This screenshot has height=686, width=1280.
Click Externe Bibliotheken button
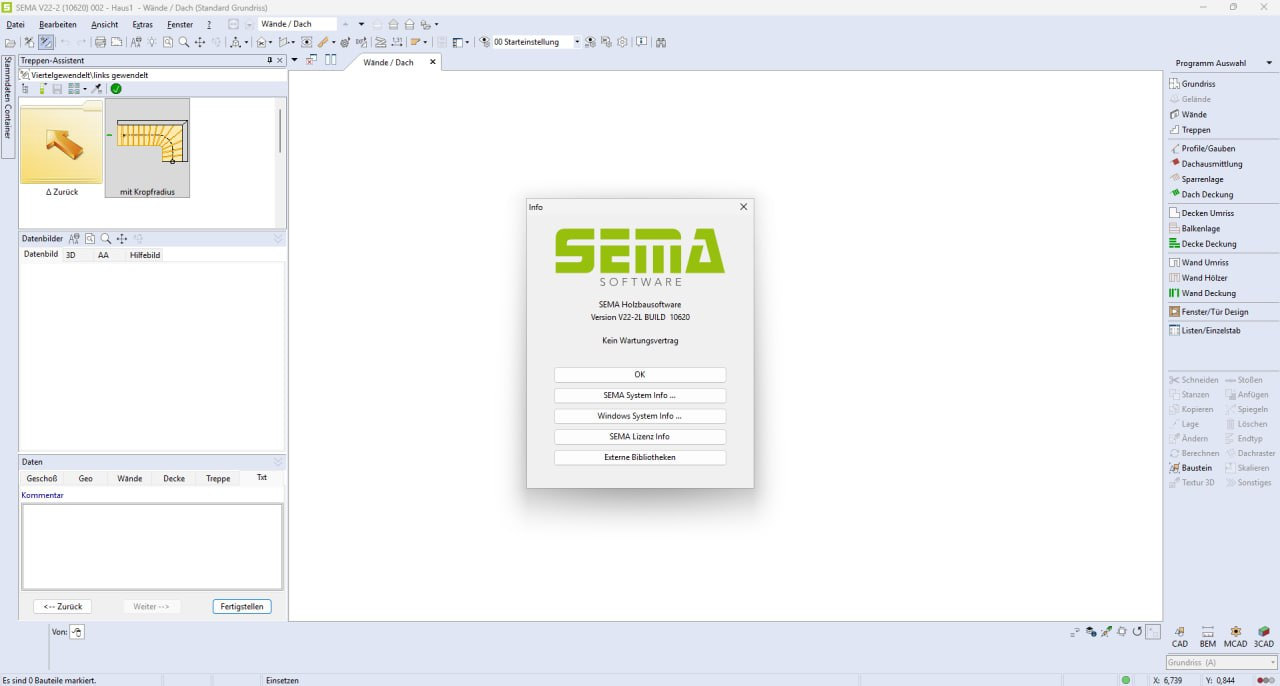(640, 457)
